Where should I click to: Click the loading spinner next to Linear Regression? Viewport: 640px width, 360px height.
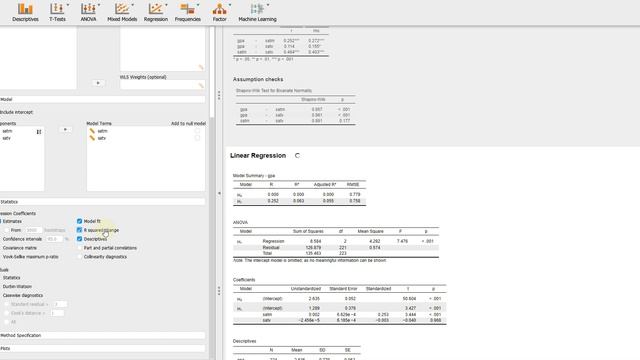pyautogui.click(x=297, y=156)
